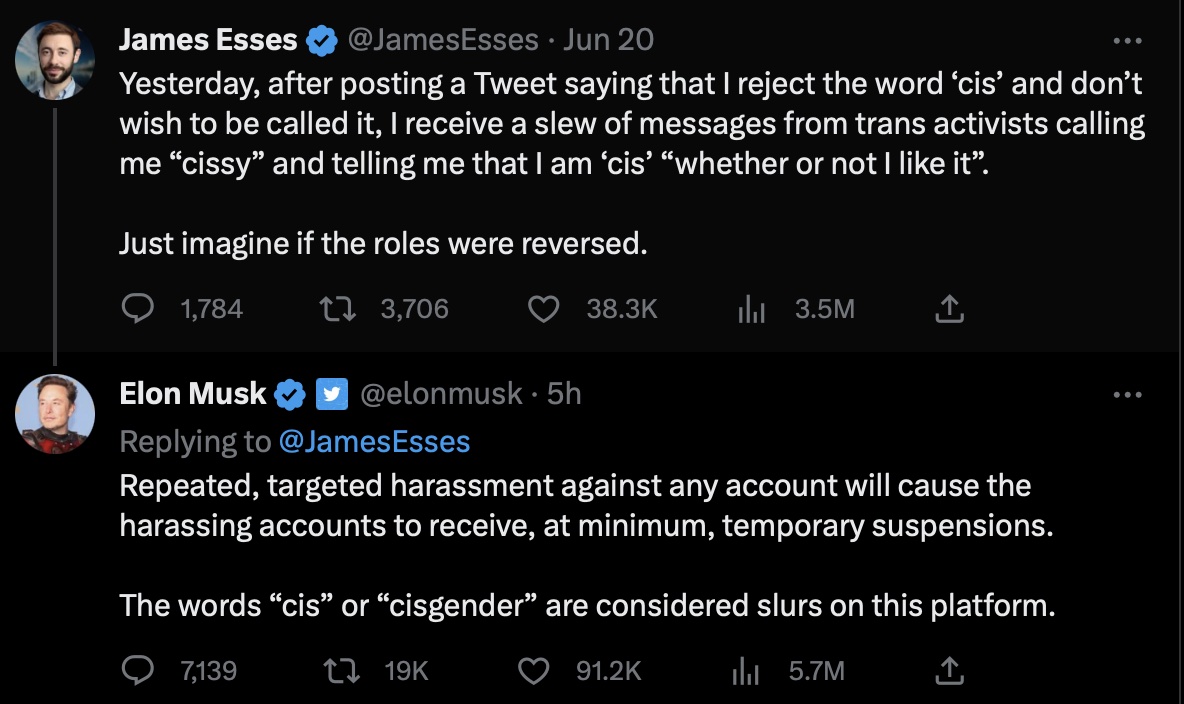Screen dimensions: 1184x704
Task: Open more options for James Esses' tweet
Action: point(1127,41)
